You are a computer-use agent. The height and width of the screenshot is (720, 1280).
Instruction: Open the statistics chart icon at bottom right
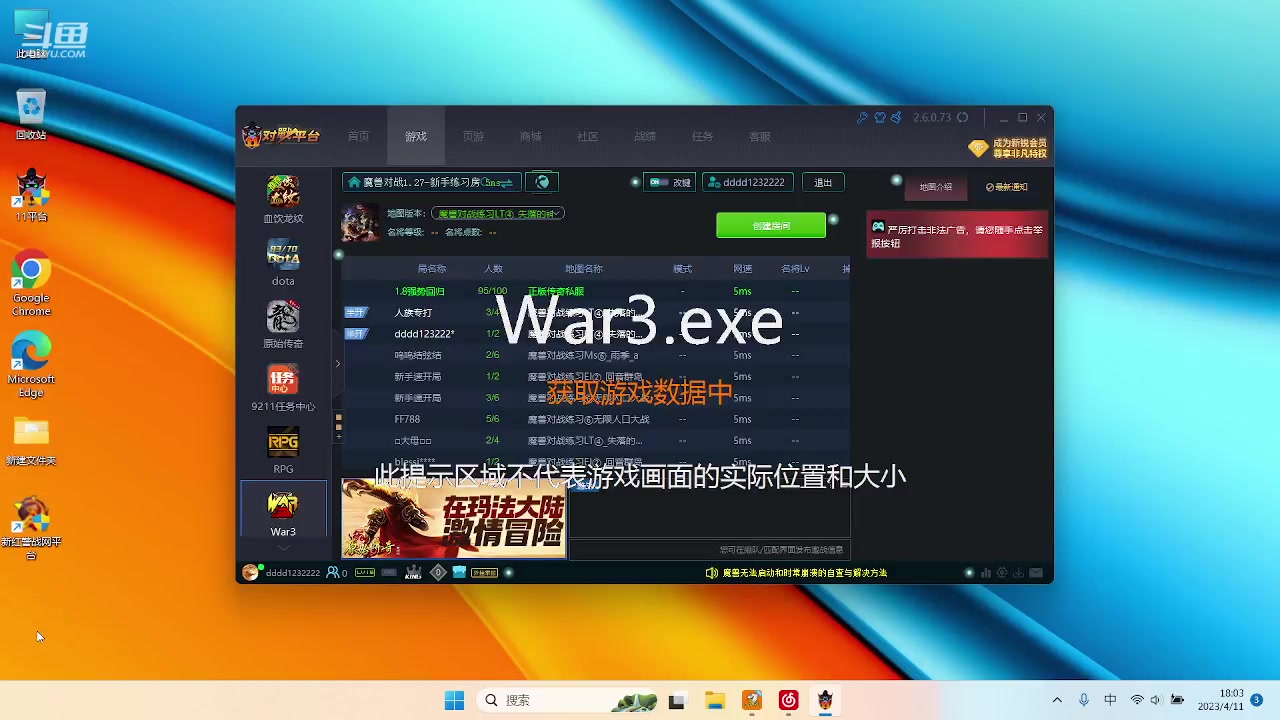pos(986,573)
